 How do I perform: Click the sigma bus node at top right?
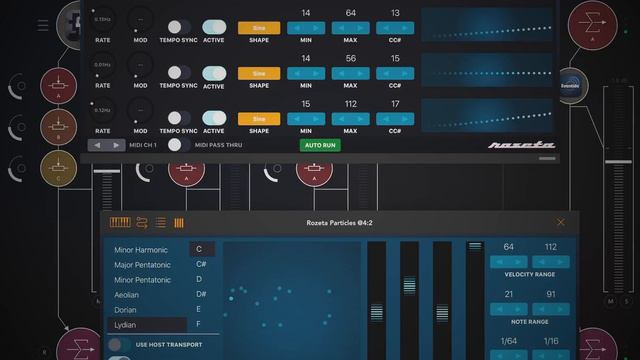point(592,25)
